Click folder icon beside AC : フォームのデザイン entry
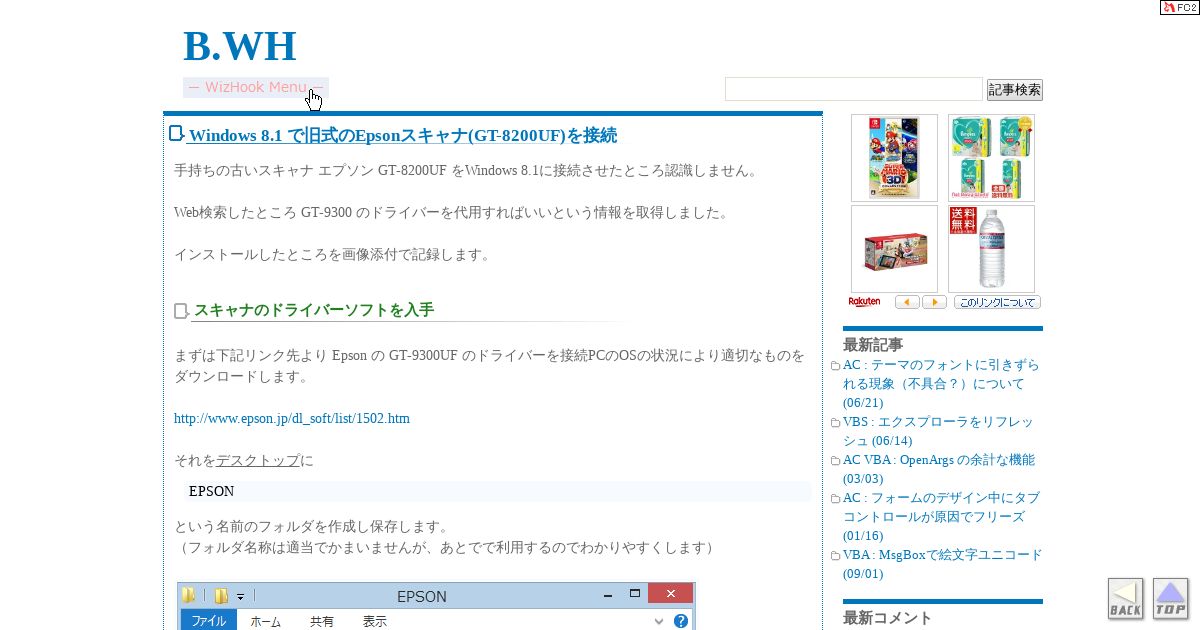Image resolution: width=1200 pixels, height=630 pixels. [836, 499]
